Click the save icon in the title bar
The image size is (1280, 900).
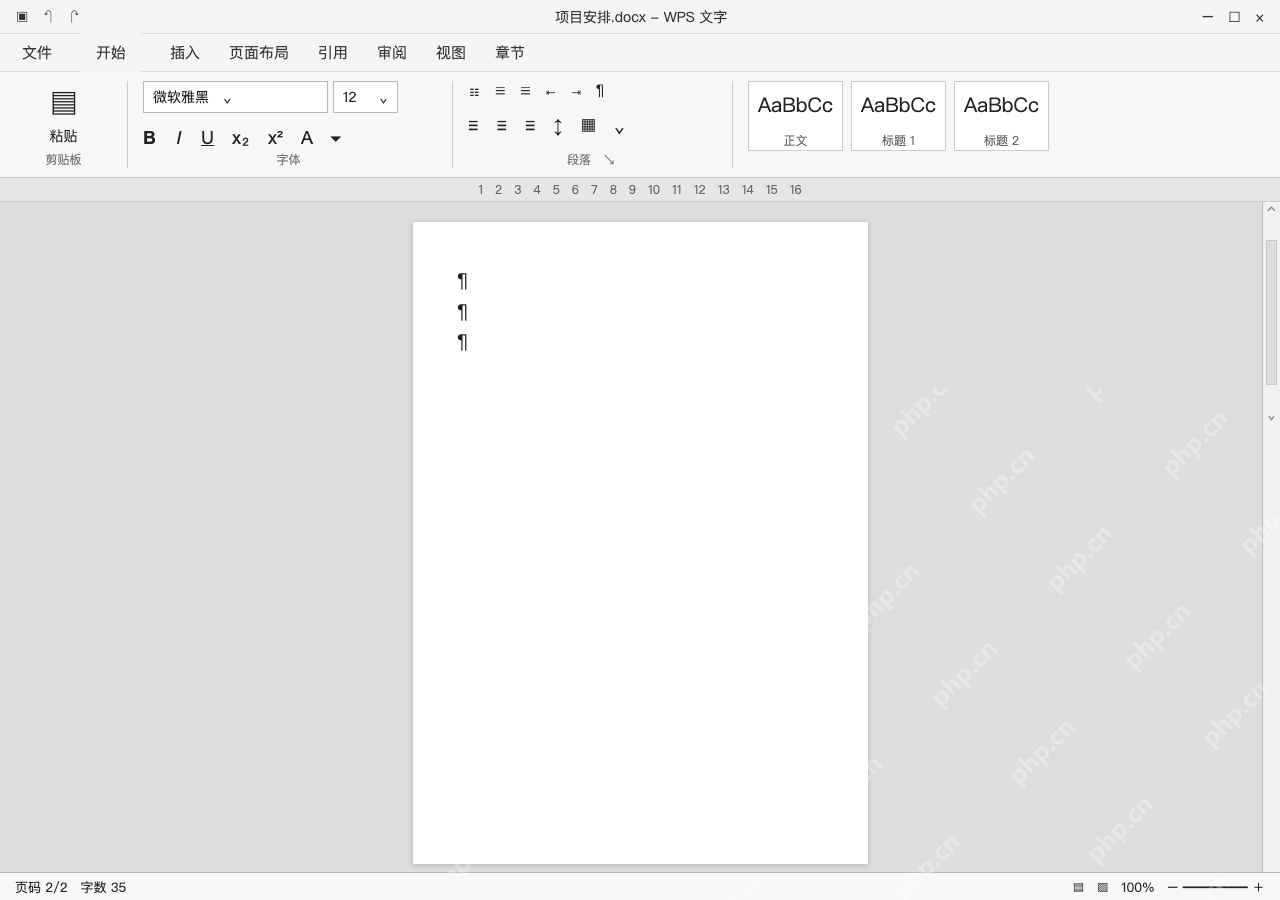(22, 17)
